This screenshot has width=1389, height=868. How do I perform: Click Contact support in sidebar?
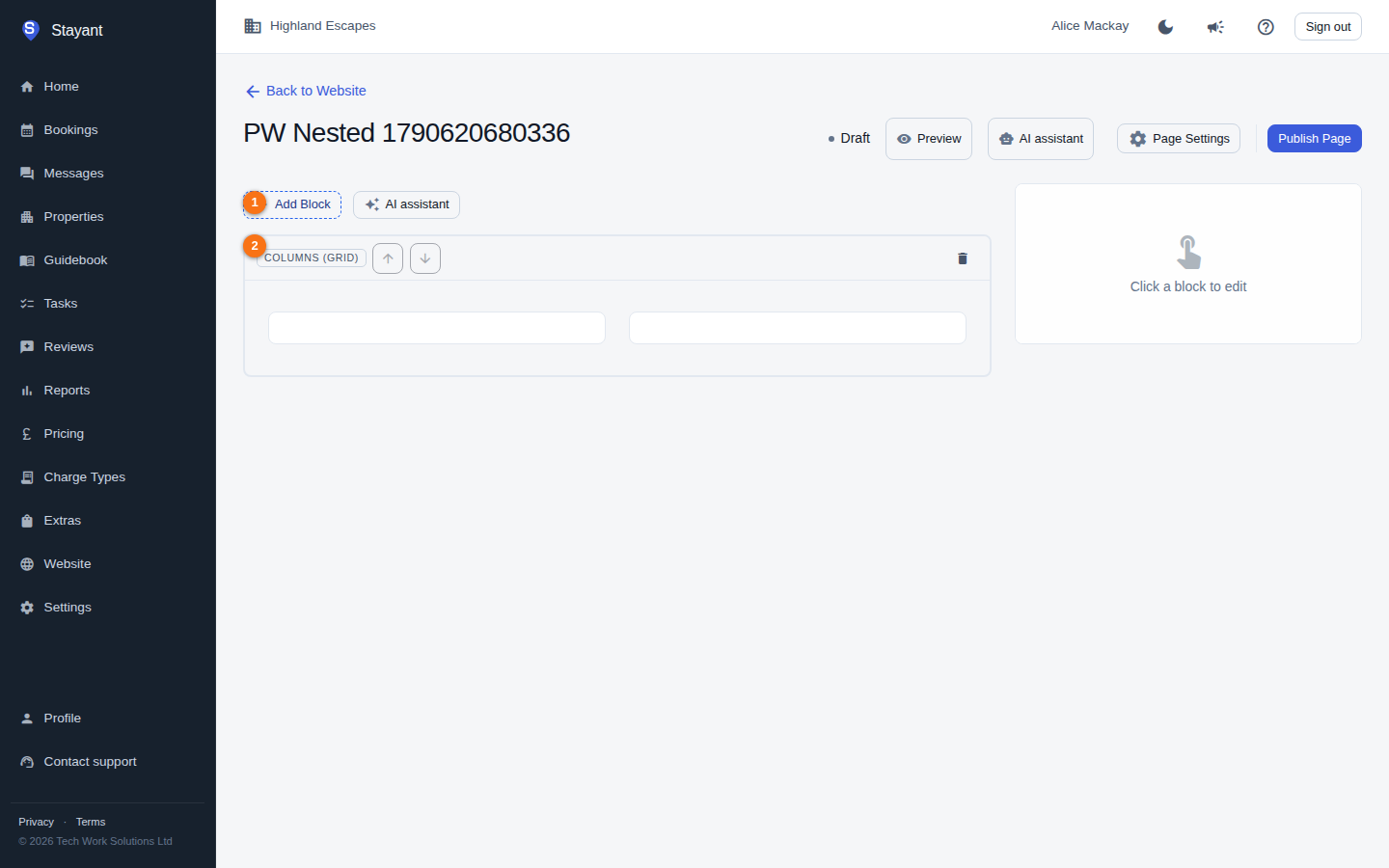tap(108, 762)
